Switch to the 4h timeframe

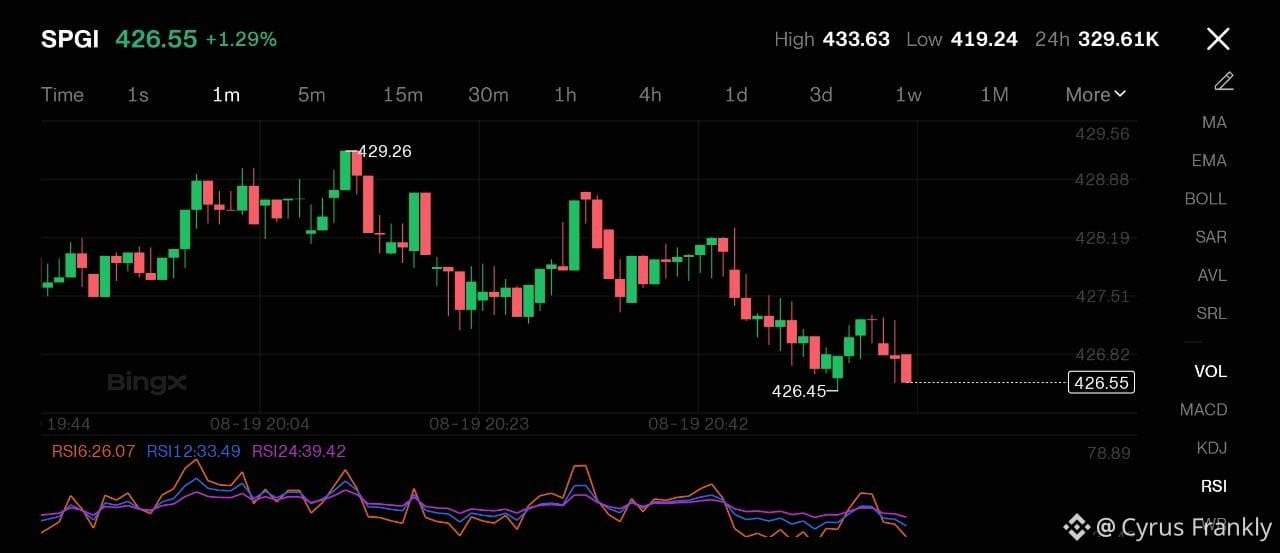tap(650, 94)
